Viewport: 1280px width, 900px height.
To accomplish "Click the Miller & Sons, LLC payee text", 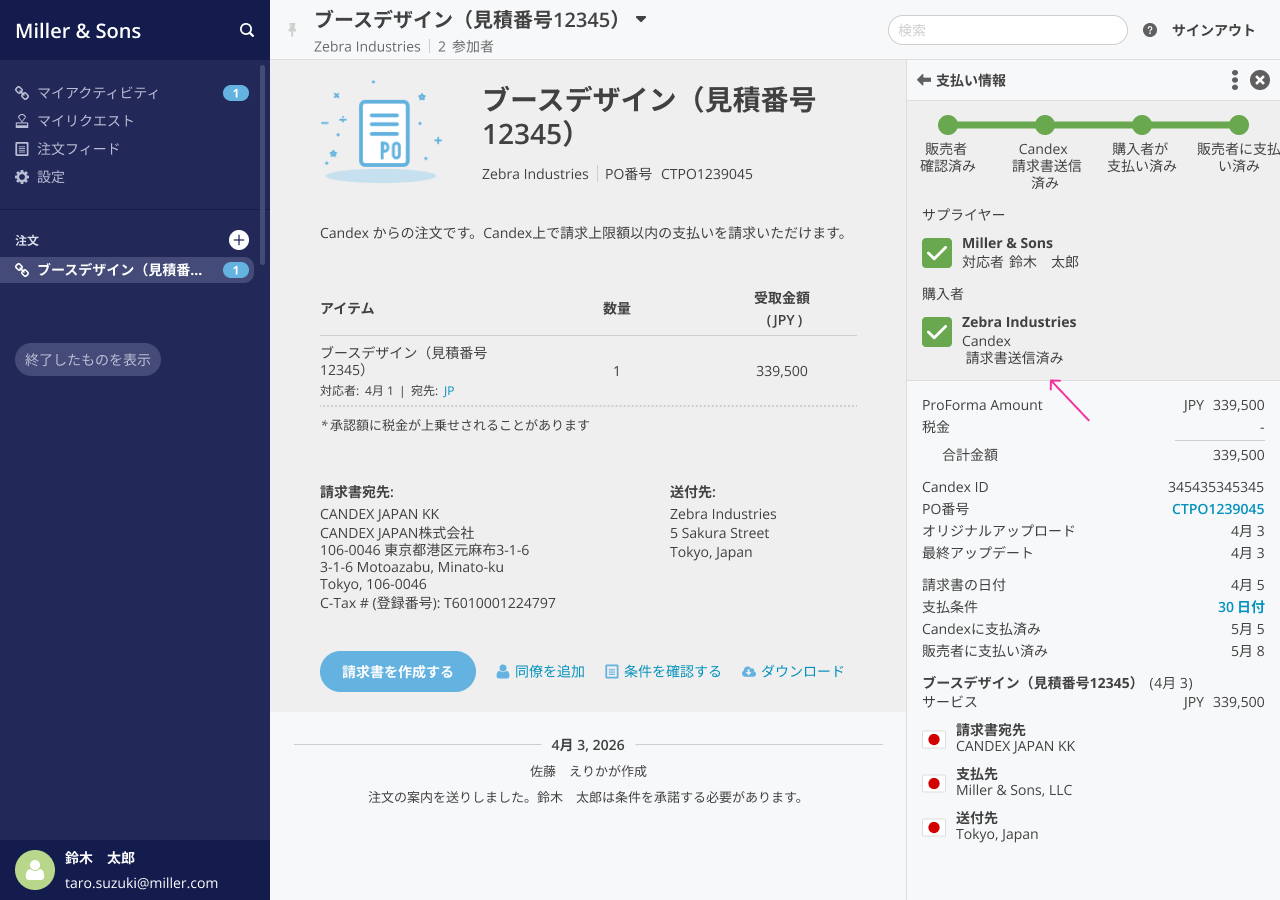I will (x=1014, y=790).
